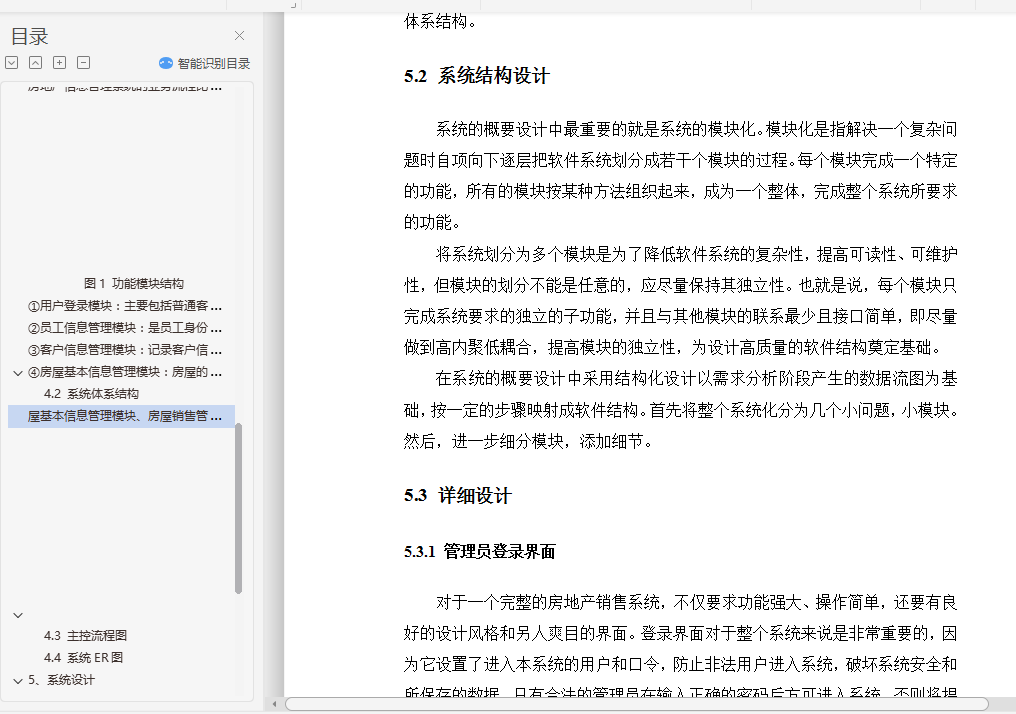Image resolution: width=1016 pixels, height=714 pixels.
Task: Collapse the unlabeled node above 4.3 主控流程图
Action: (18, 615)
